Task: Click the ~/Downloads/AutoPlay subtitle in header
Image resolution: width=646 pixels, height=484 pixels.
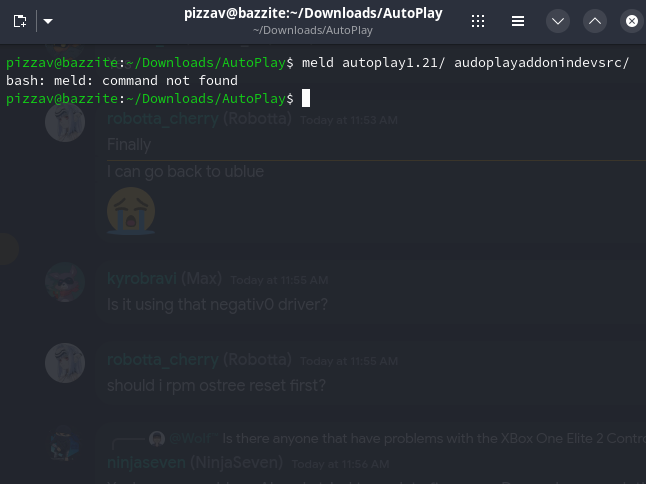Action: click(x=313, y=30)
